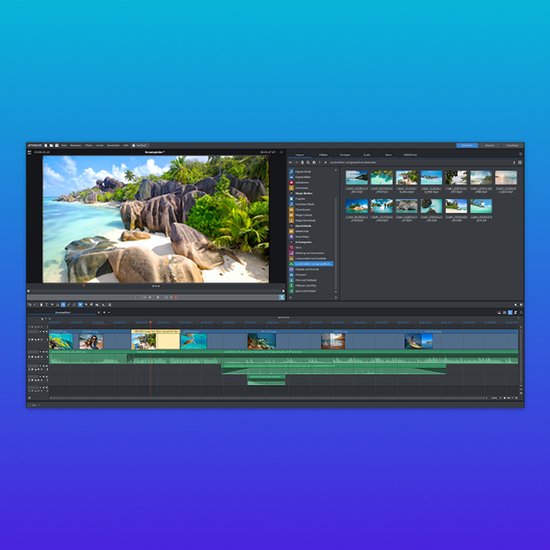
Task: Click the red record button in transport
Action: (175, 297)
